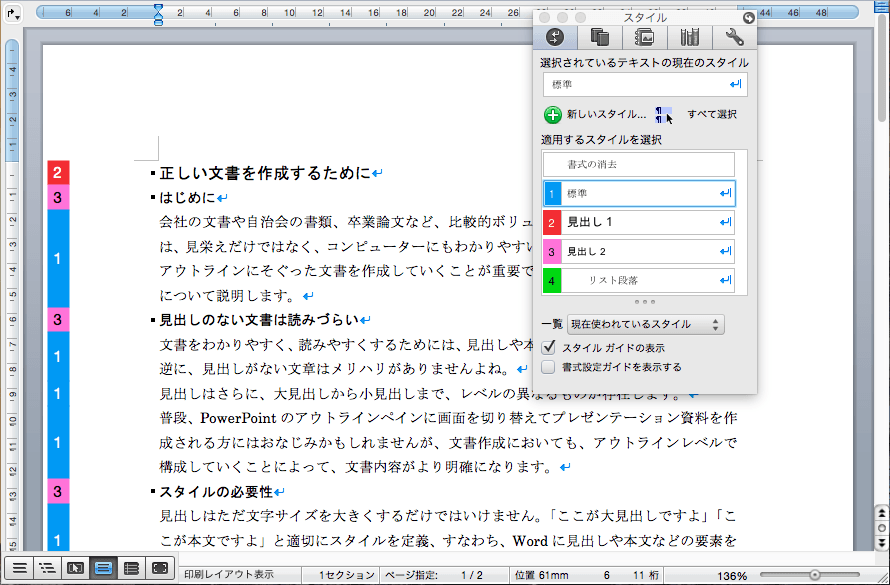Image resolution: width=890 pixels, height=585 pixels.
Task: Click red style guide marker 2 beside the title
Action: [58, 172]
